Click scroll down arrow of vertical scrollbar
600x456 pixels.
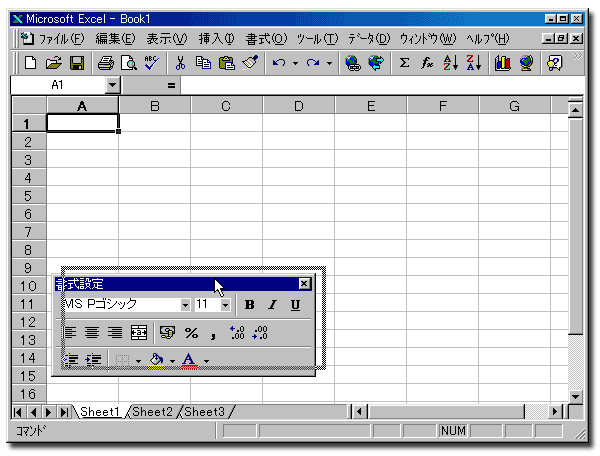click(575, 396)
